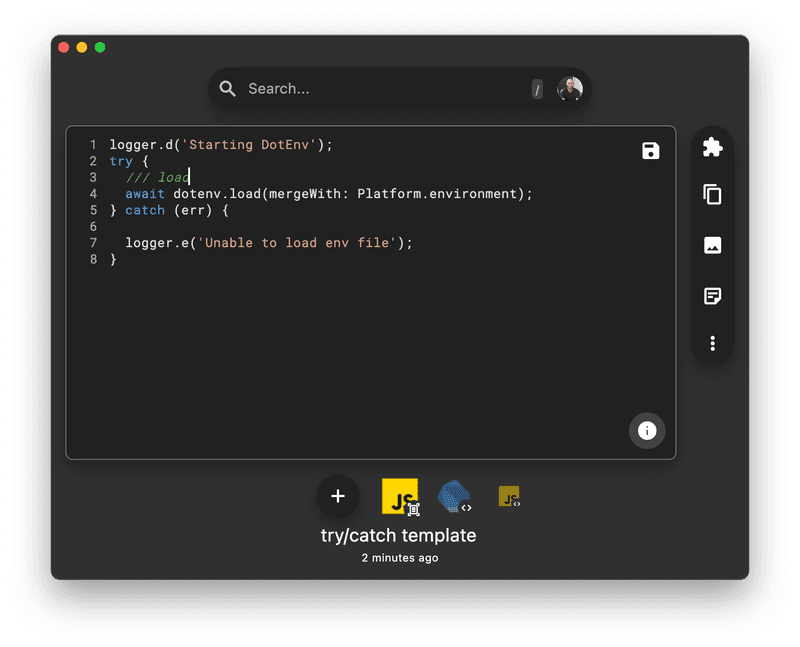Viewport: 800px width, 647px height.
Task: Create a new snippet with plus button
Action: point(338,496)
